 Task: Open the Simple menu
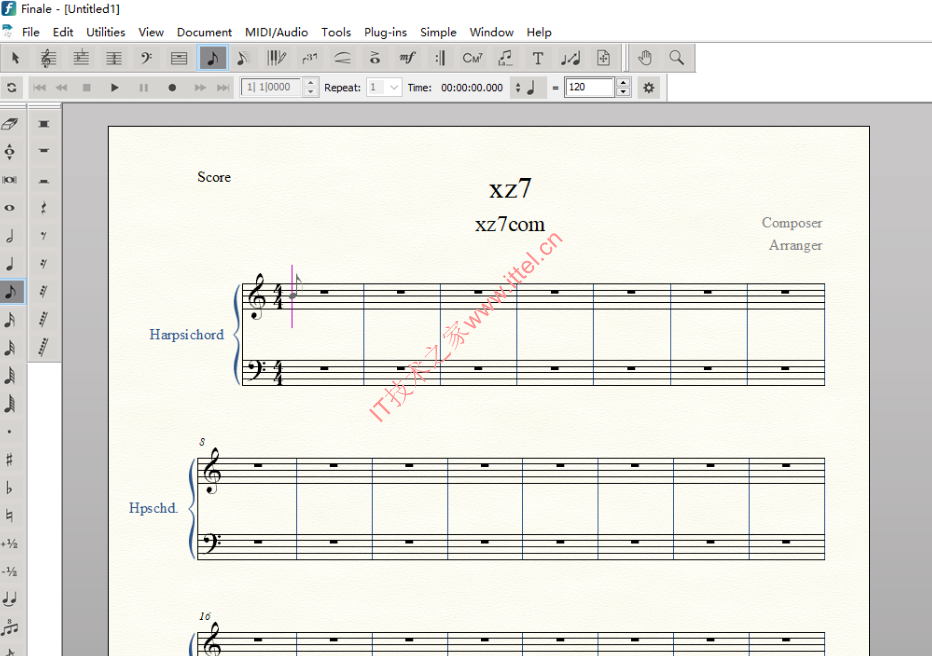pos(438,32)
